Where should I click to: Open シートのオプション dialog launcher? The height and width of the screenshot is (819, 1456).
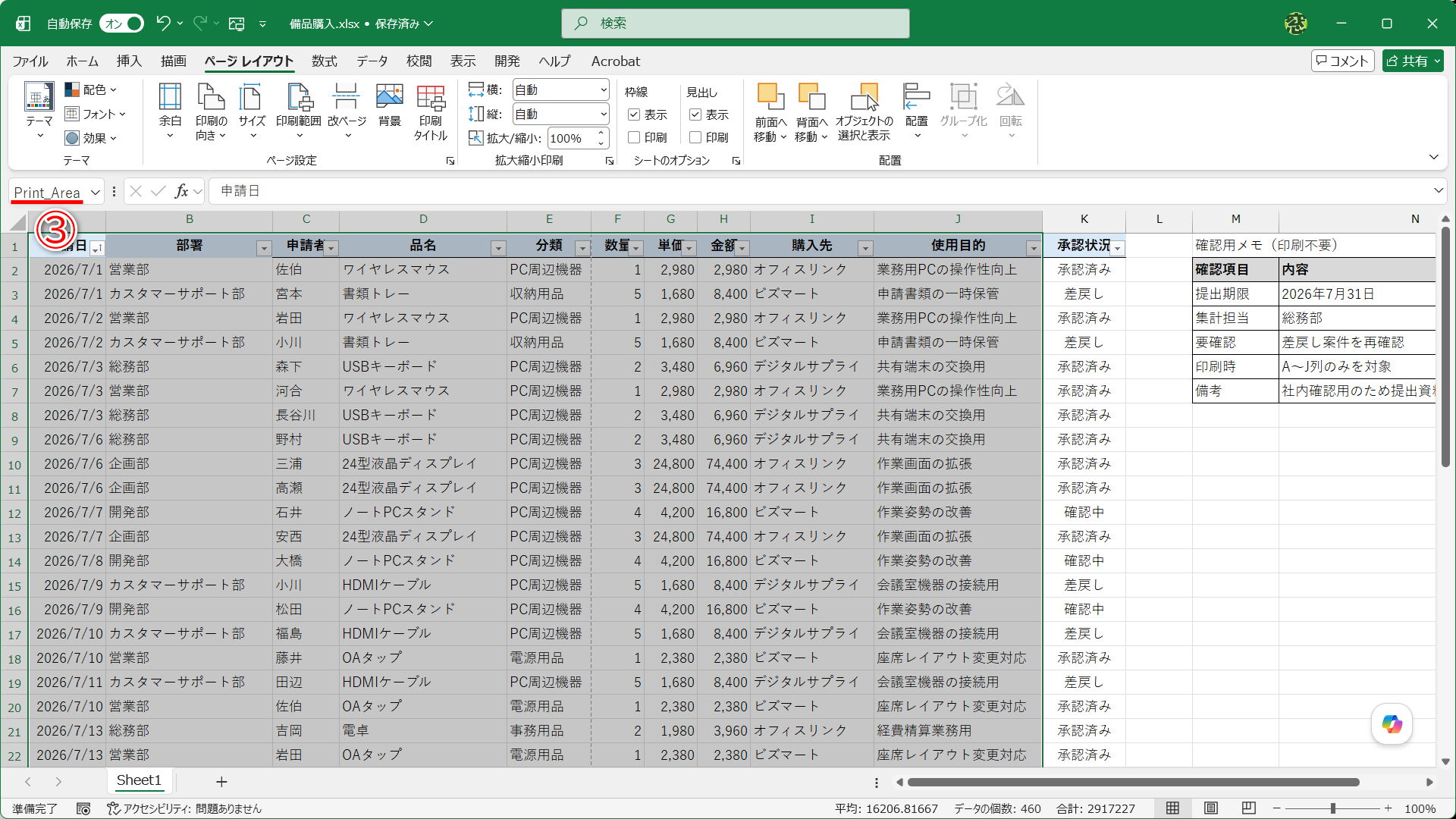736,161
